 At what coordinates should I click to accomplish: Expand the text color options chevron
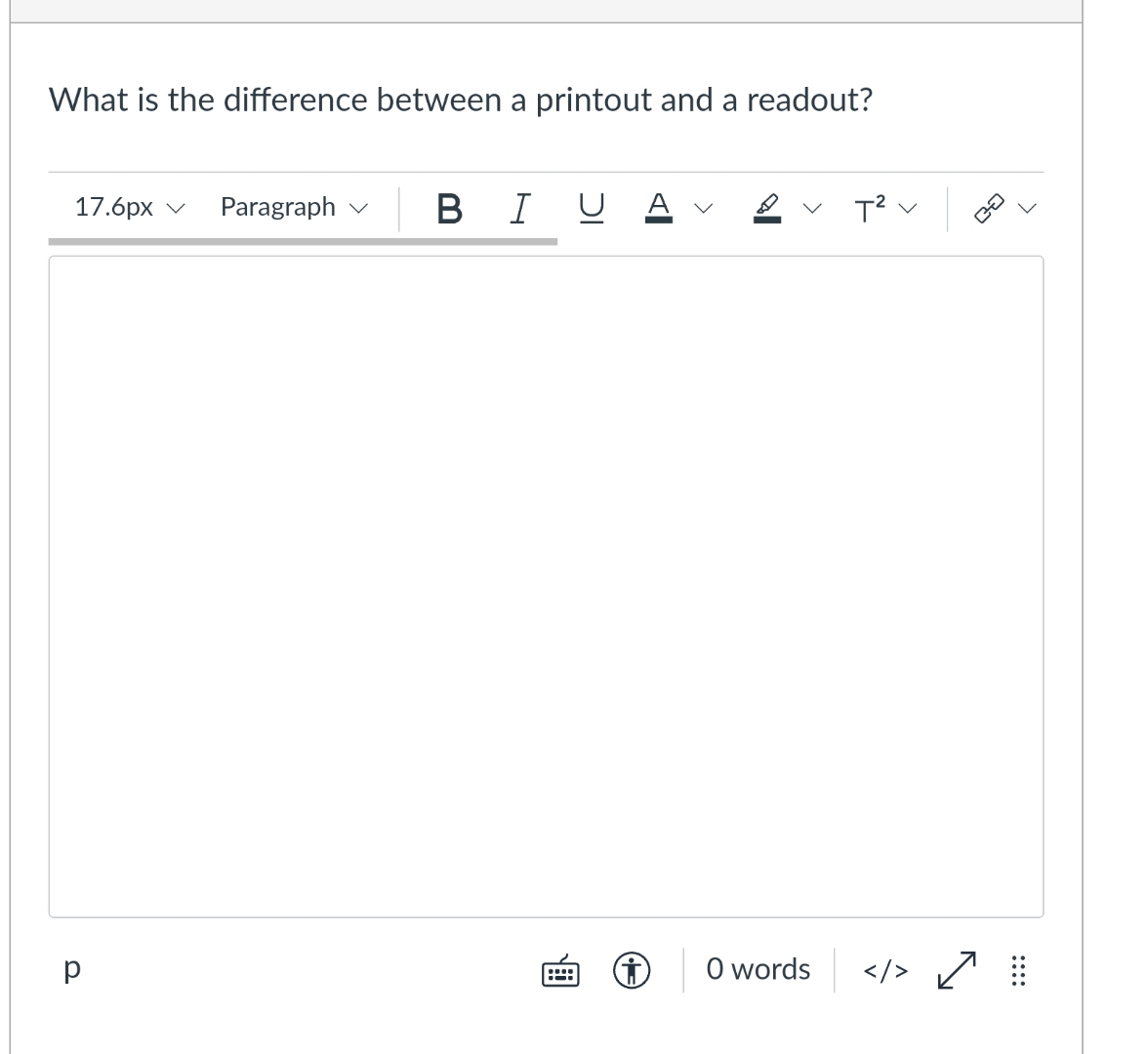pyautogui.click(x=702, y=207)
